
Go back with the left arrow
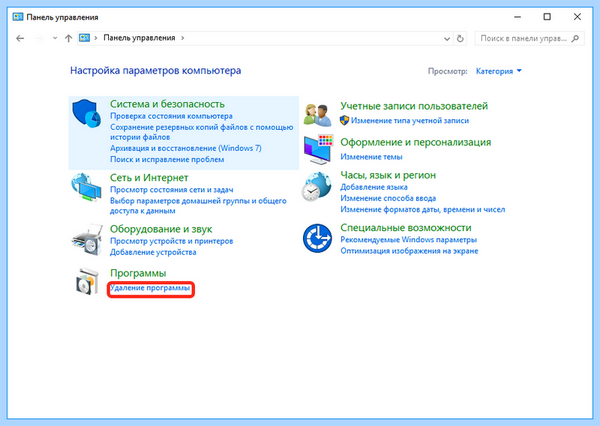click(x=20, y=38)
